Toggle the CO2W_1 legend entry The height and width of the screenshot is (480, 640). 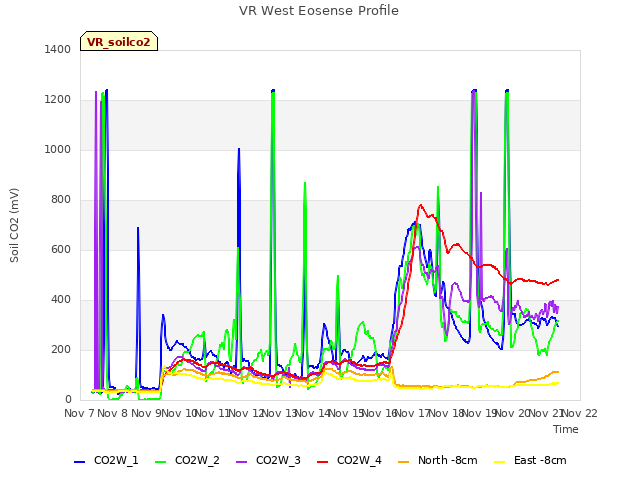point(106,460)
